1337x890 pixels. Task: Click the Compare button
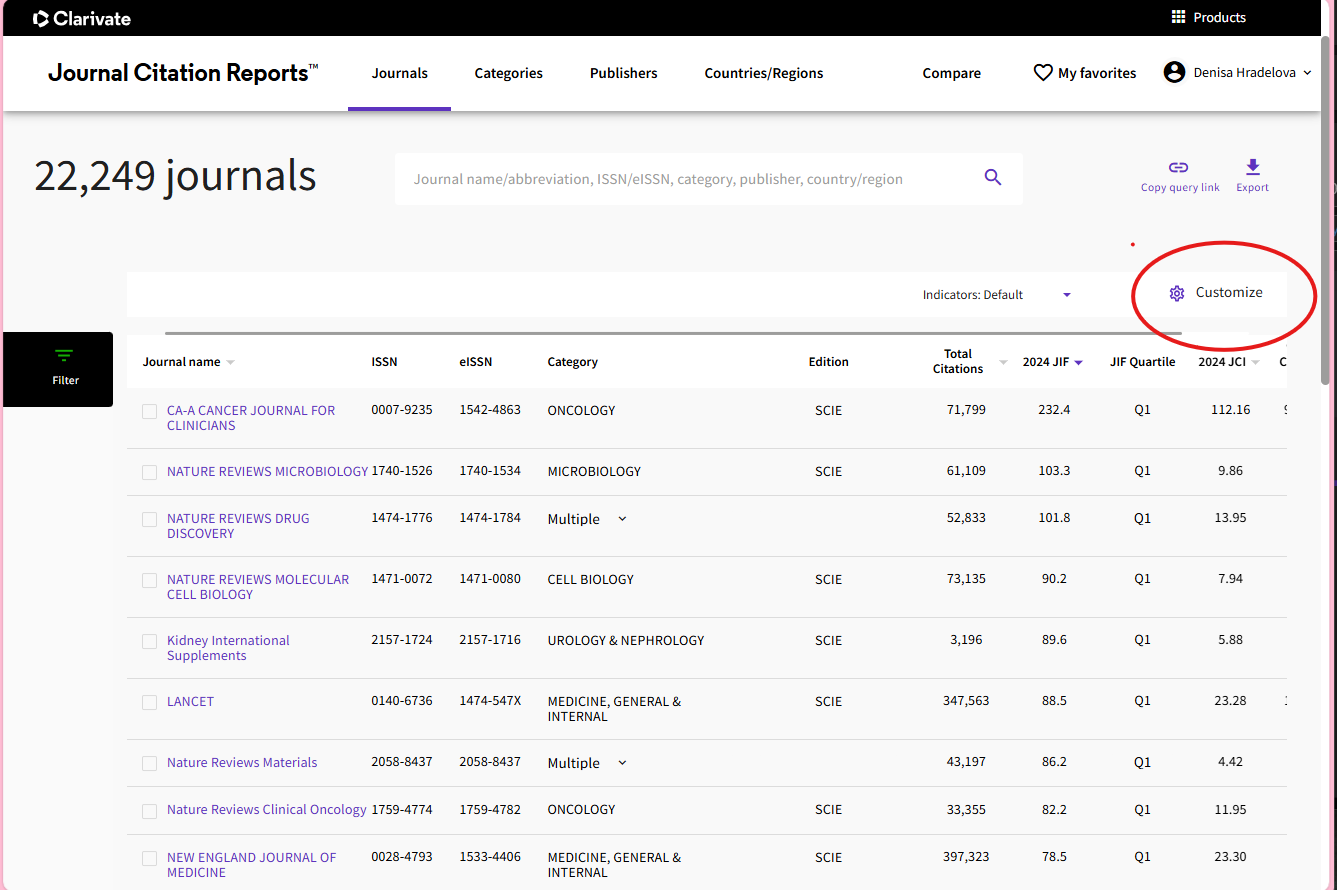pos(951,73)
